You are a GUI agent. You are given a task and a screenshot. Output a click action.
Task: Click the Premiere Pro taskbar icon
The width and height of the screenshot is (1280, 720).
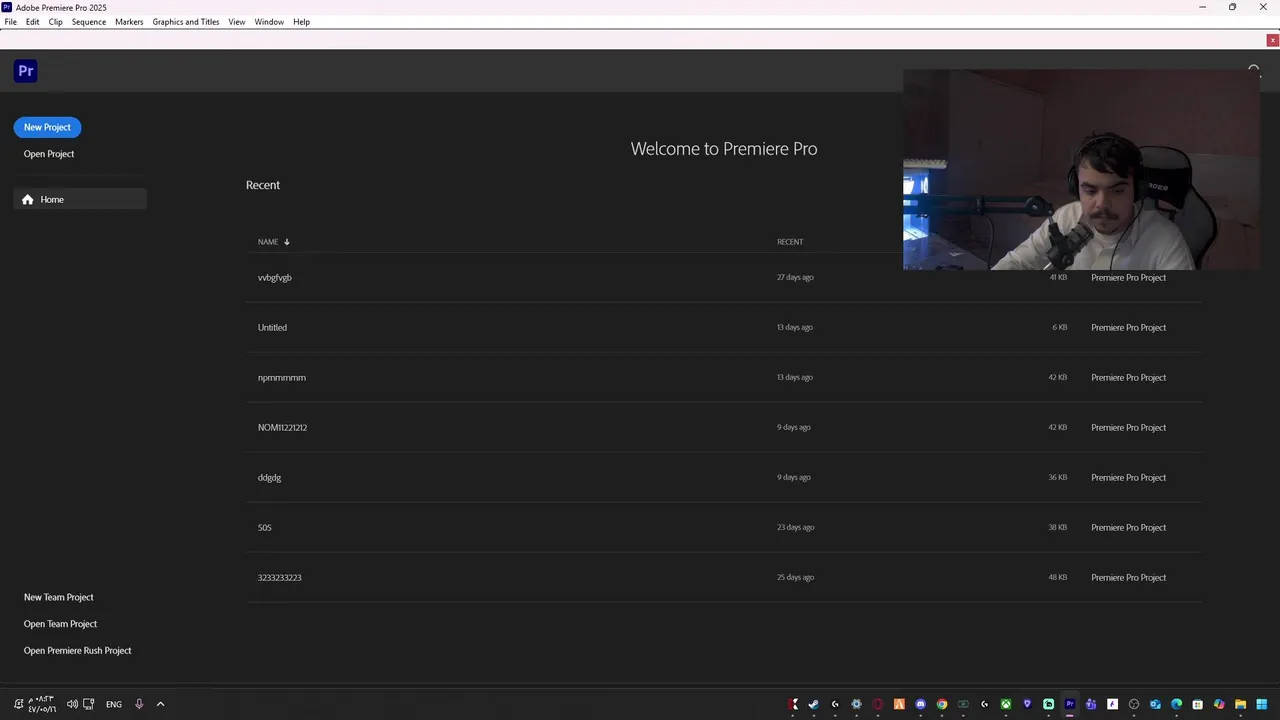(x=1070, y=704)
